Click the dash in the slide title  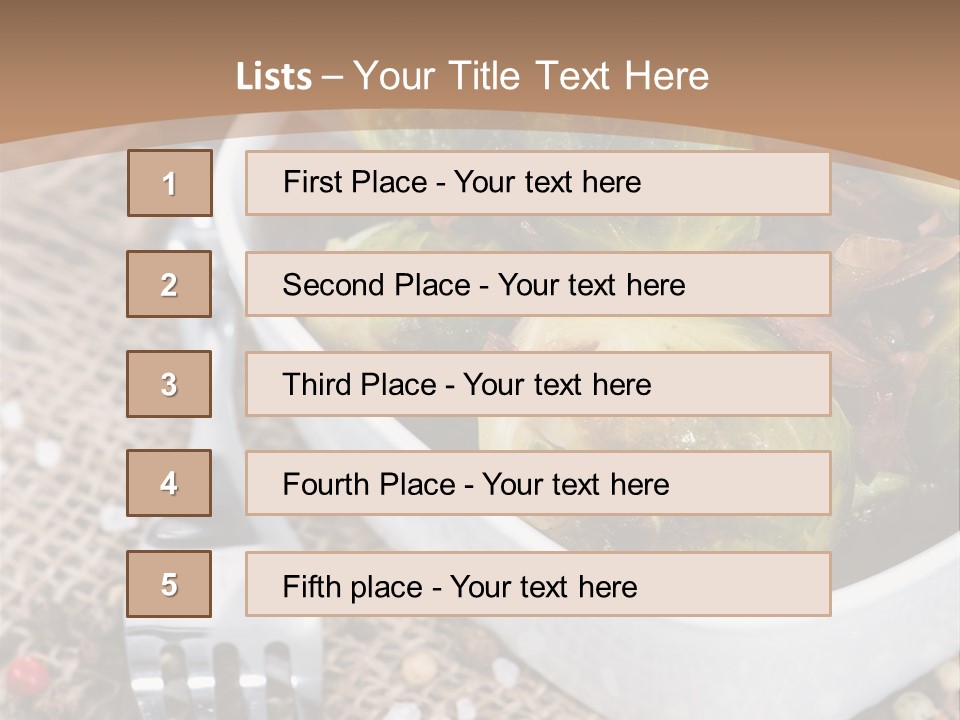pos(332,78)
